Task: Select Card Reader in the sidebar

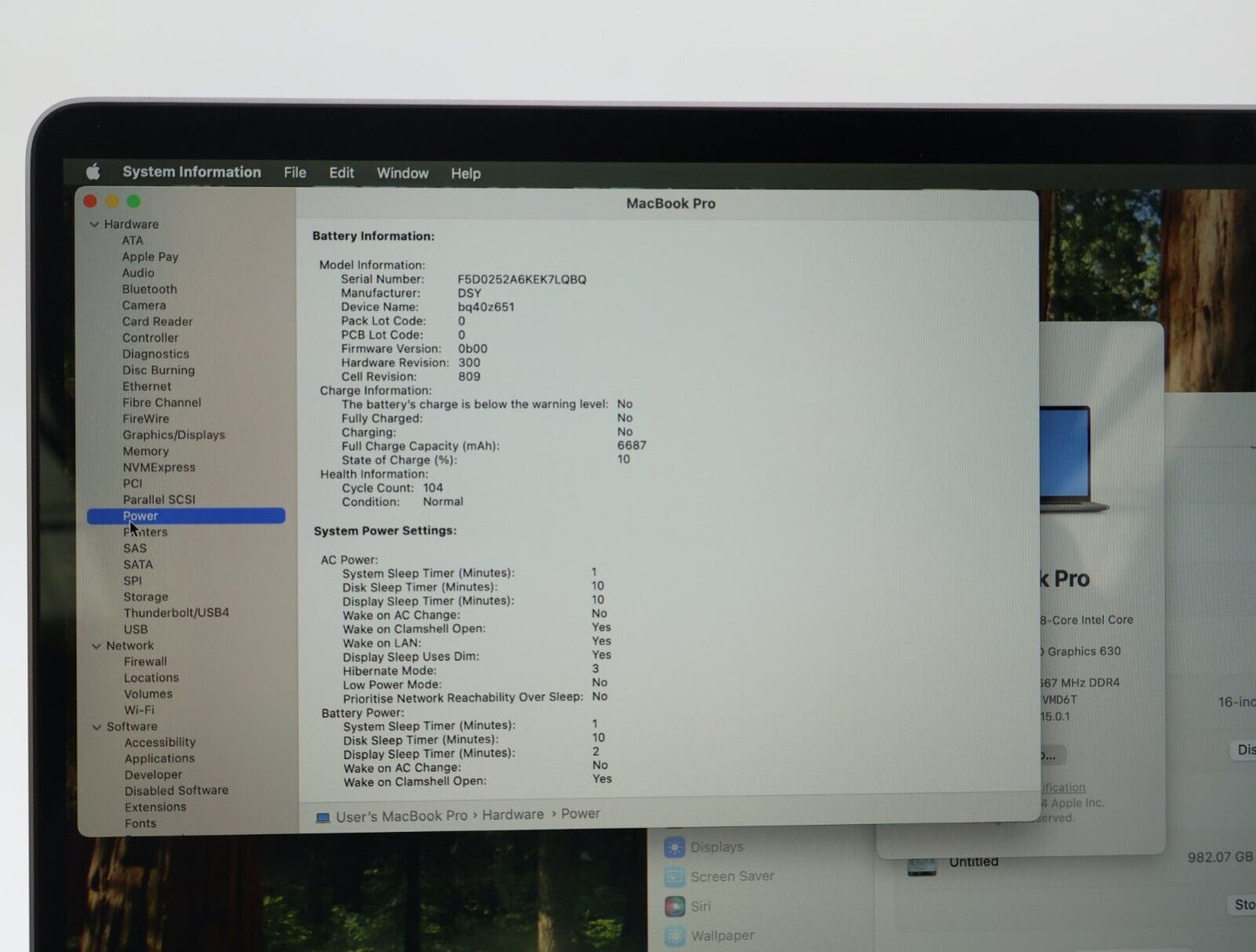Action: (x=157, y=322)
